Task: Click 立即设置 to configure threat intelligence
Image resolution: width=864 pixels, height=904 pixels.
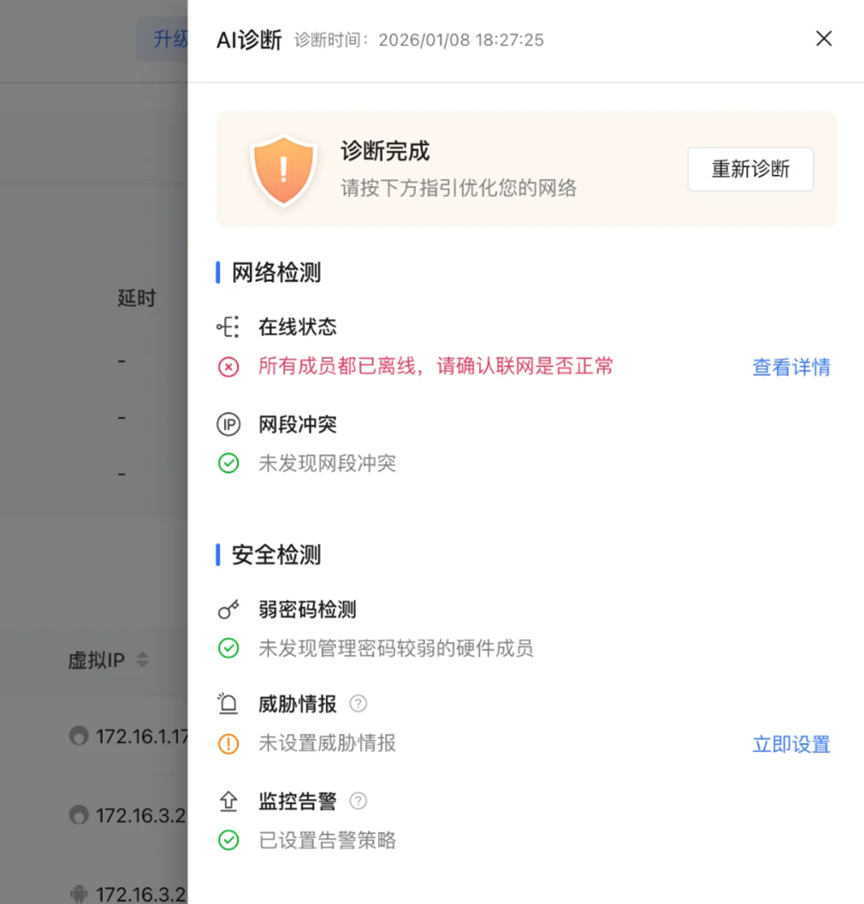Action: pos(791,745)
